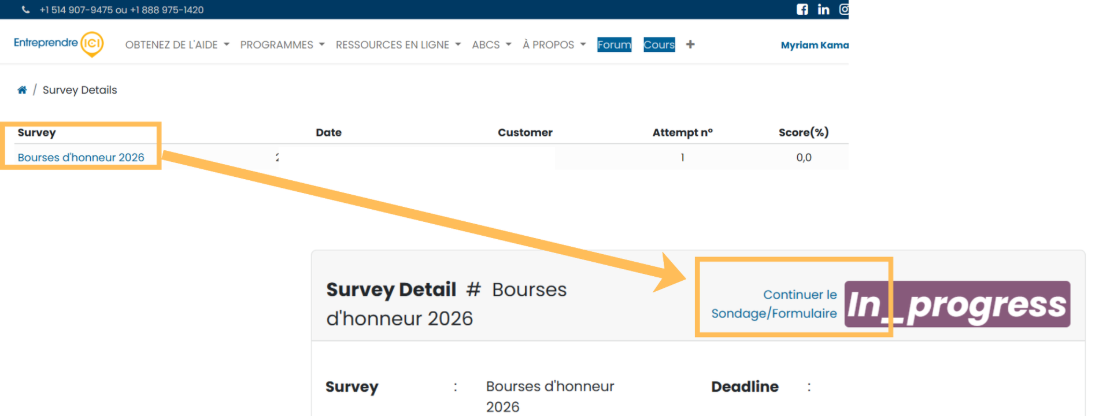Click the Myriam Kama user name
This screenshot has height=416, width=1110.
813,45
